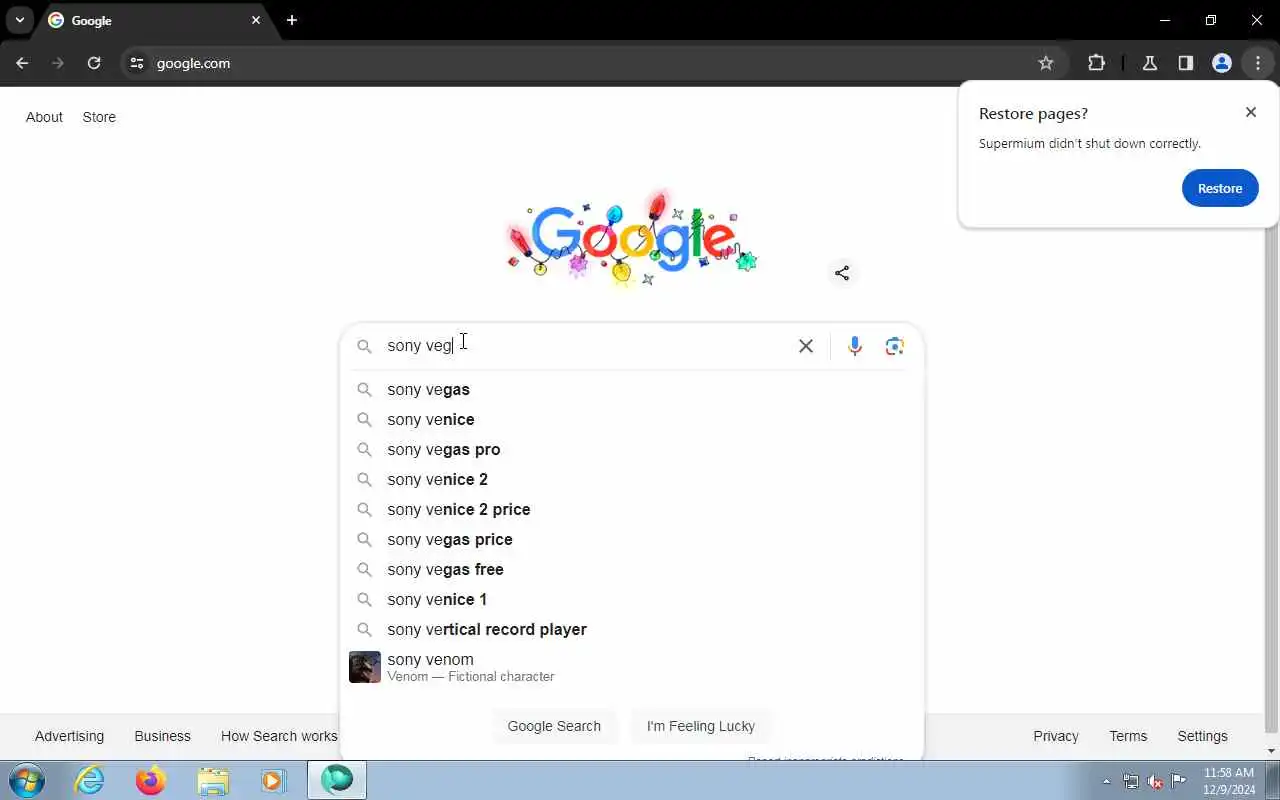Screen dimensions: 1280x800
Task: Search by image with Lens camera
Action: pyautogui.click(x=895, y=346)
